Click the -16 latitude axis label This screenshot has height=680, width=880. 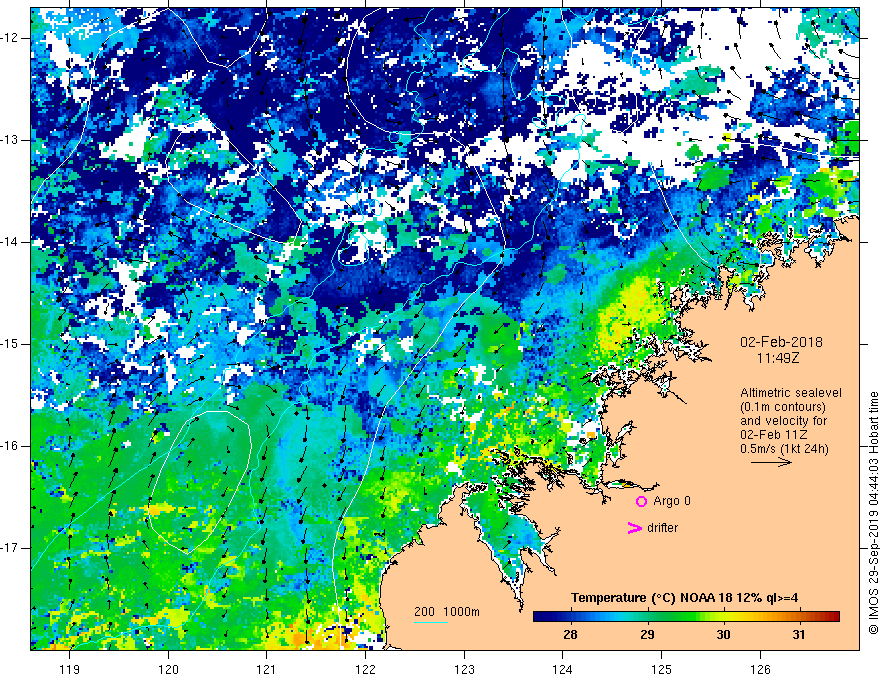pyautogui.click(x=11, y=446)
